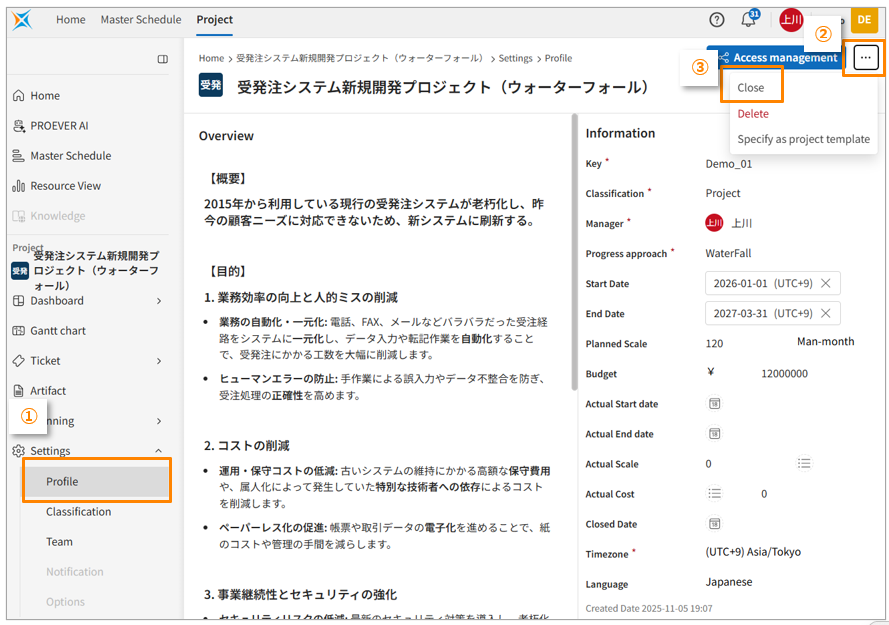
Task: Click the help question mark icon
Action: pos(716,20)
